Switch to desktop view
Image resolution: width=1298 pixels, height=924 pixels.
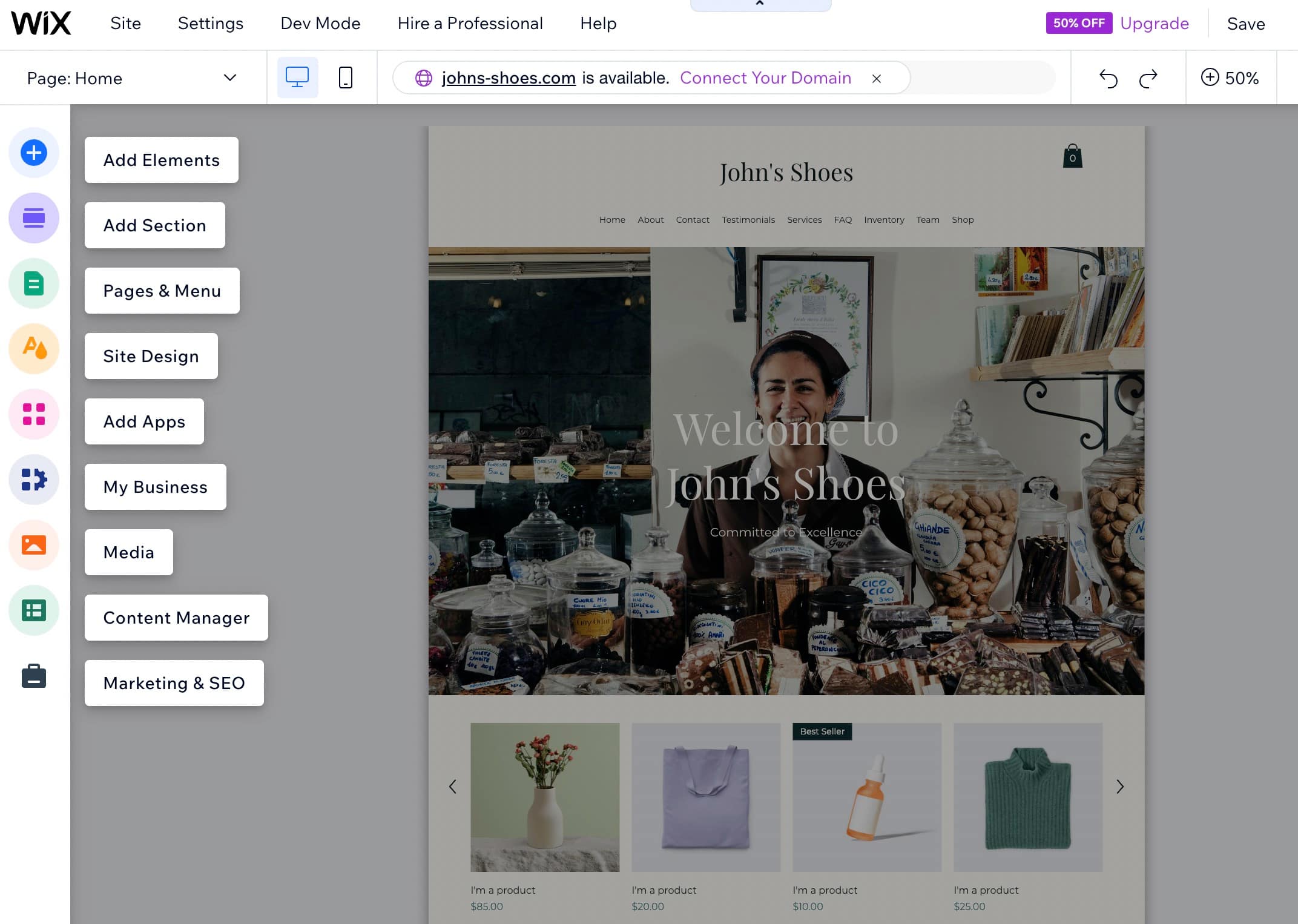point(297,78)
